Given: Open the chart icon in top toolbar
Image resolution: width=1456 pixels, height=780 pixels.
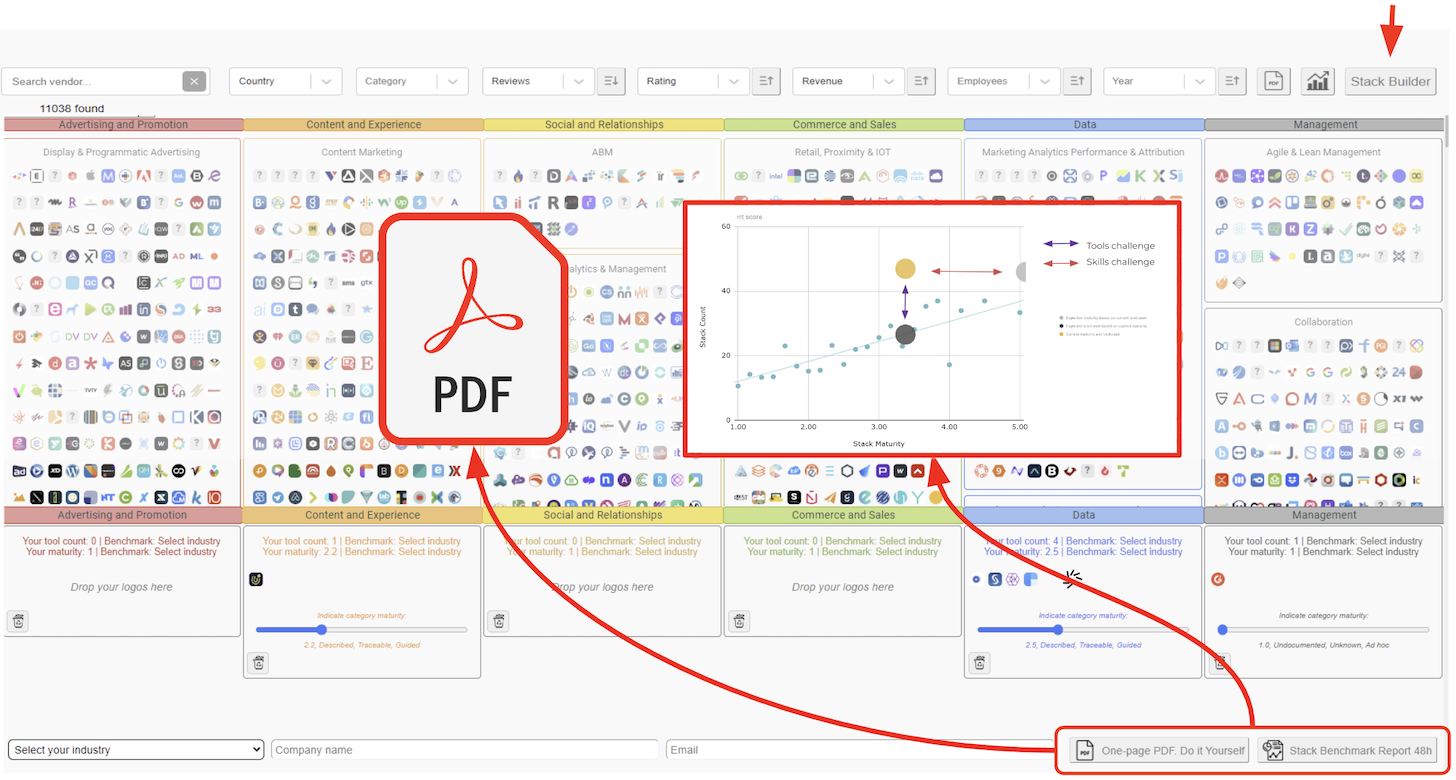Looking at the screenshot, I should coord(1318,82).
